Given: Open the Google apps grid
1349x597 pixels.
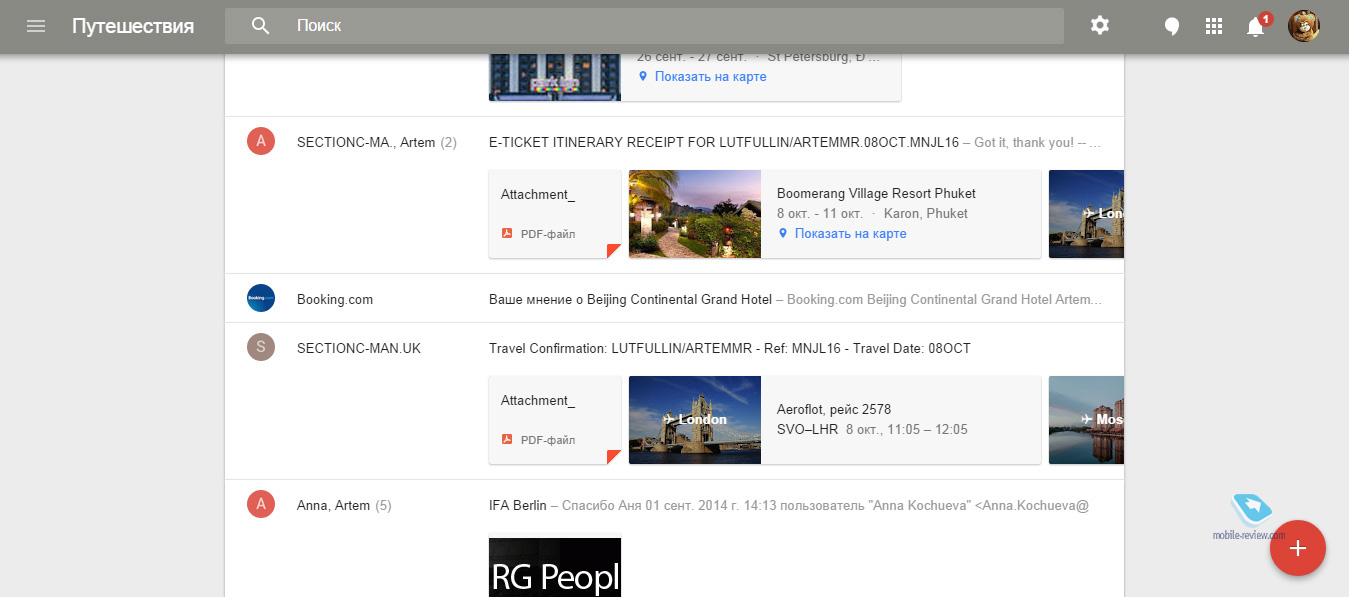Looking at the screenshot, I should coord(1214,27).
